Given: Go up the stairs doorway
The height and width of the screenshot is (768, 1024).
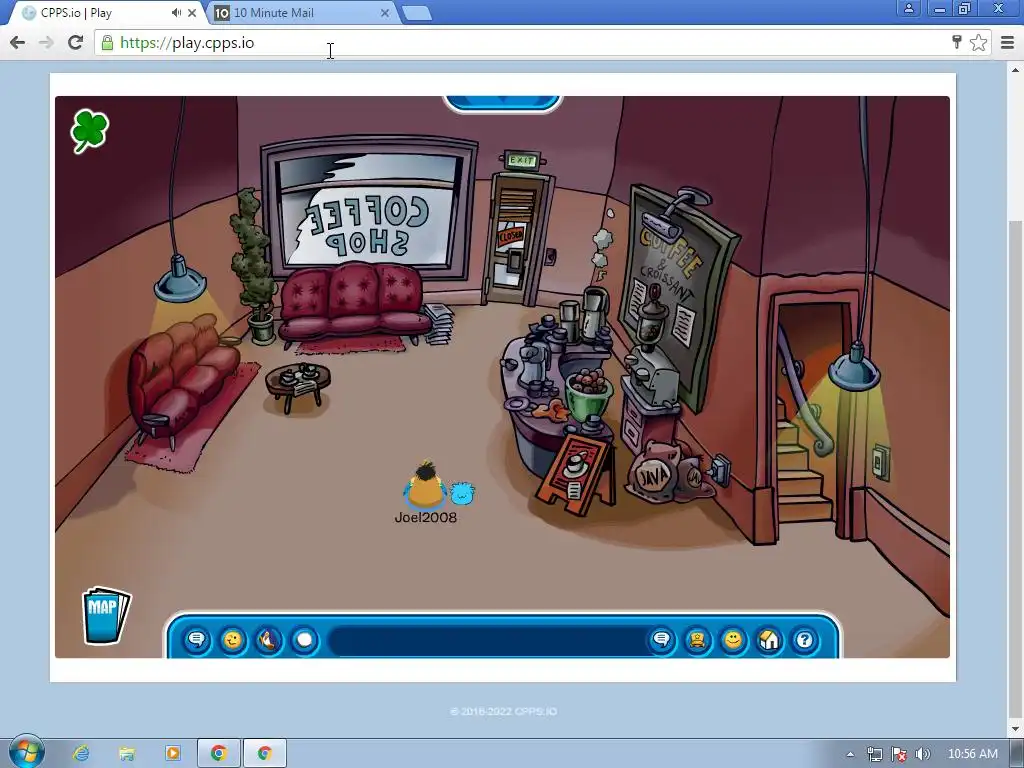Looking at the screenshot, I should pos(810,418).
